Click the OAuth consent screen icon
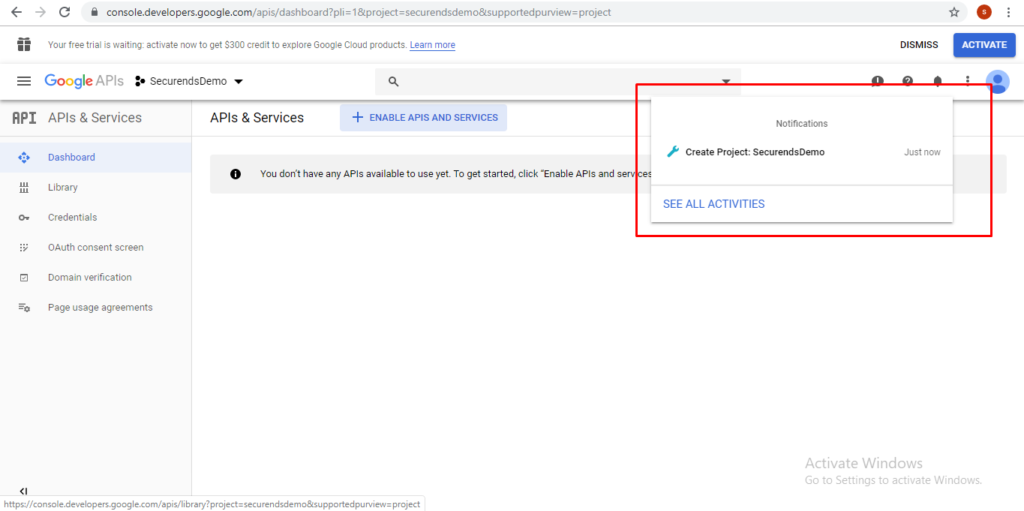Image resolution: width=1024 pixels, height=511 pixels. point(24,248)
